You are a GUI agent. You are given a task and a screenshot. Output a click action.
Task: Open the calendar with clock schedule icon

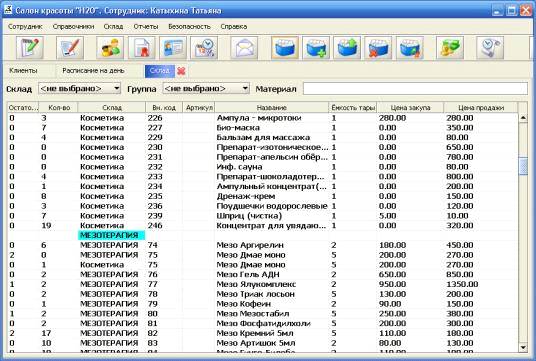pos(204,48)
